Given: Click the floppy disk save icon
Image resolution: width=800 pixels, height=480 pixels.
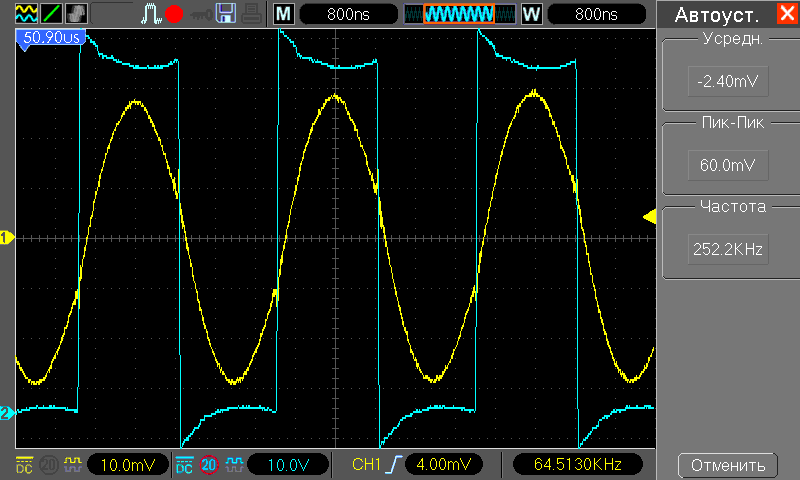Looking at the screenshot, I should [x=226, y=15].
